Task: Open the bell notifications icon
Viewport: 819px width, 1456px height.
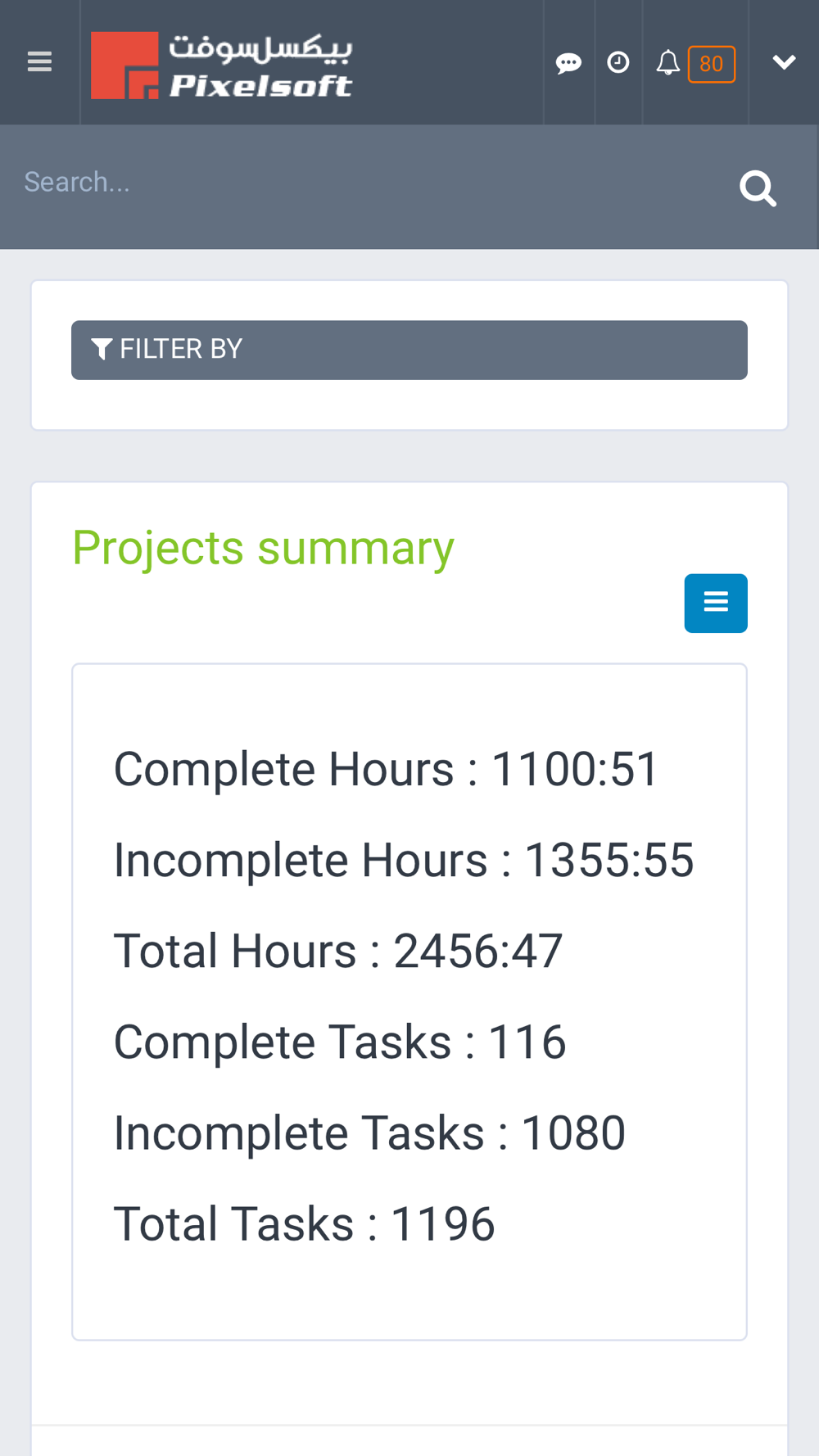Action: (668, 63)
